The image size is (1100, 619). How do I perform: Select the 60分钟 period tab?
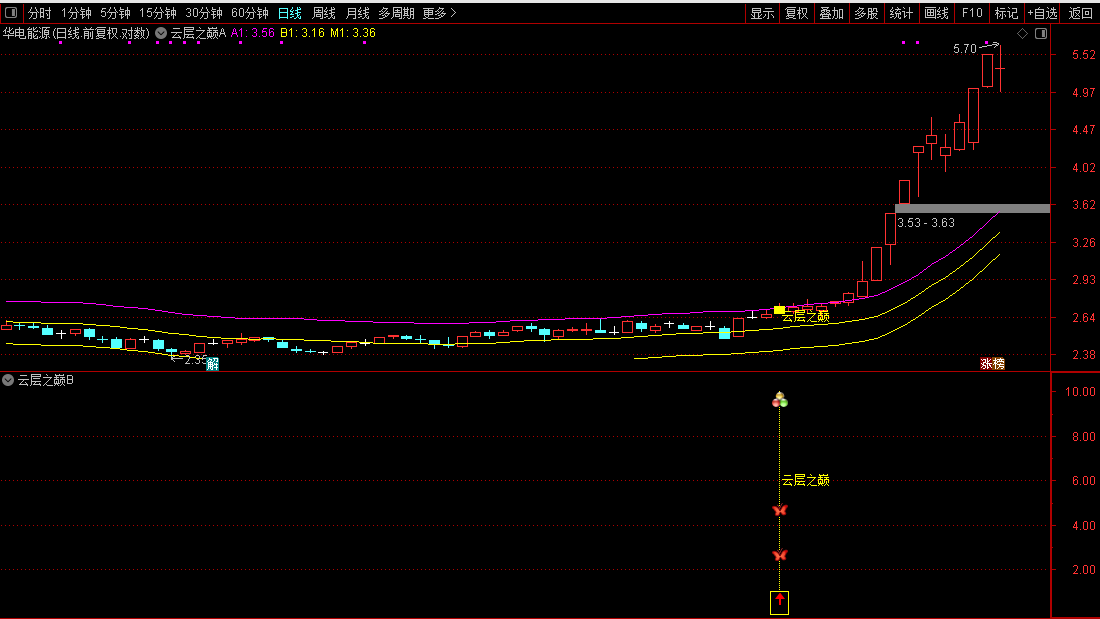250,13
